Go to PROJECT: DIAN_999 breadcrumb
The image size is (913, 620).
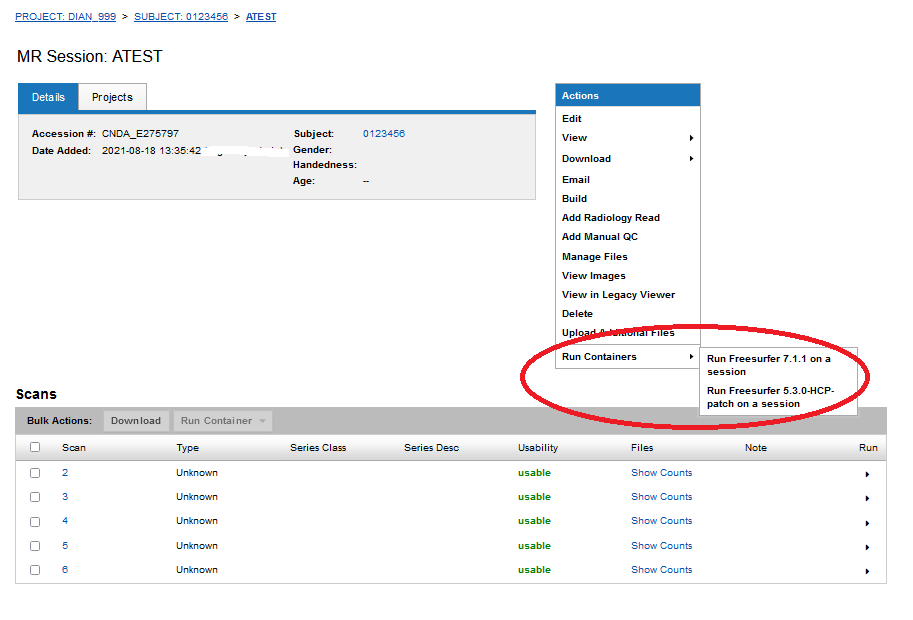[65, 17]
